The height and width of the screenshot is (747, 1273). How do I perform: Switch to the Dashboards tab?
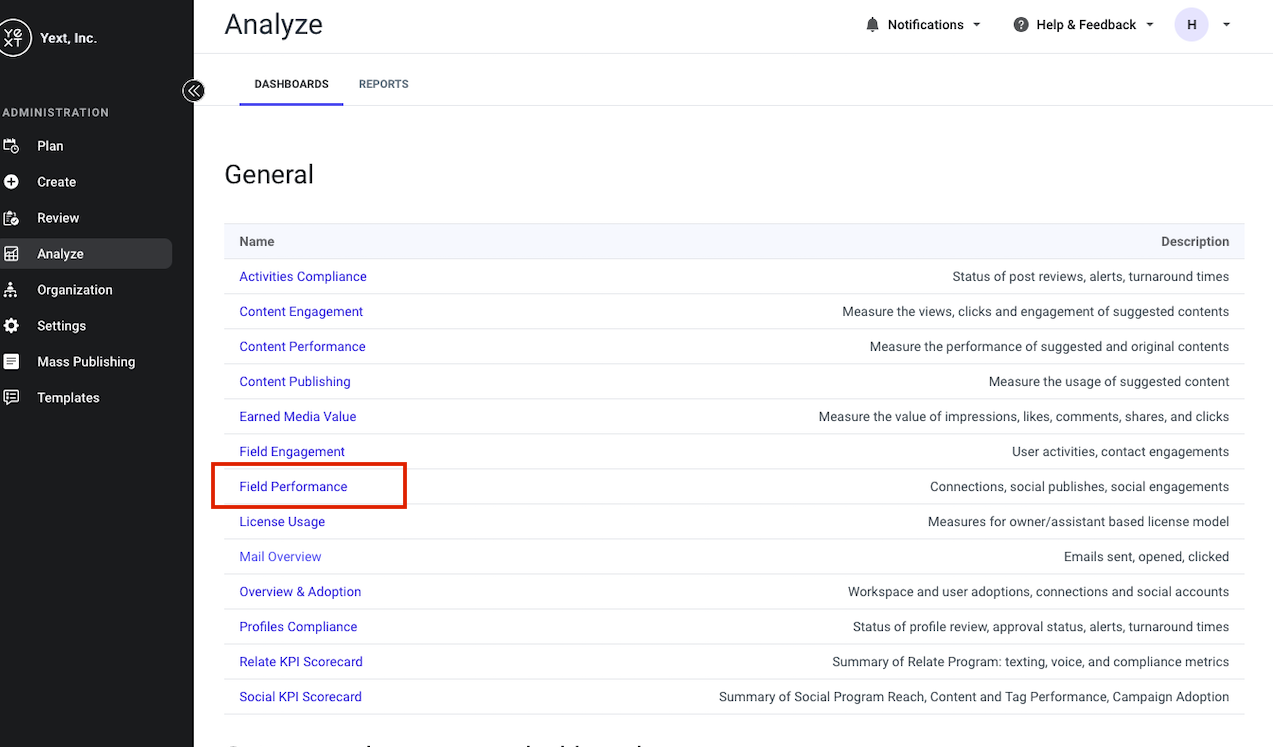coord(291,84)
